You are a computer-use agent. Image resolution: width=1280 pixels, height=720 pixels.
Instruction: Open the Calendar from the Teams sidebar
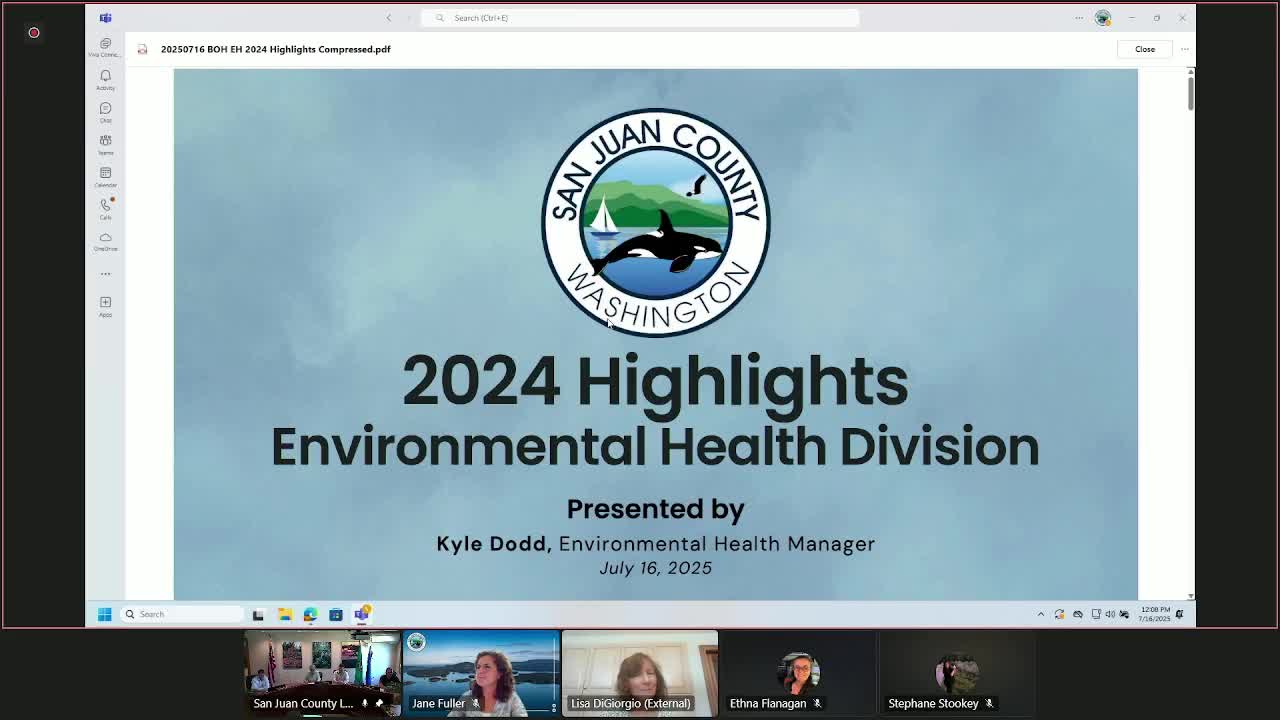coord(105,178)
